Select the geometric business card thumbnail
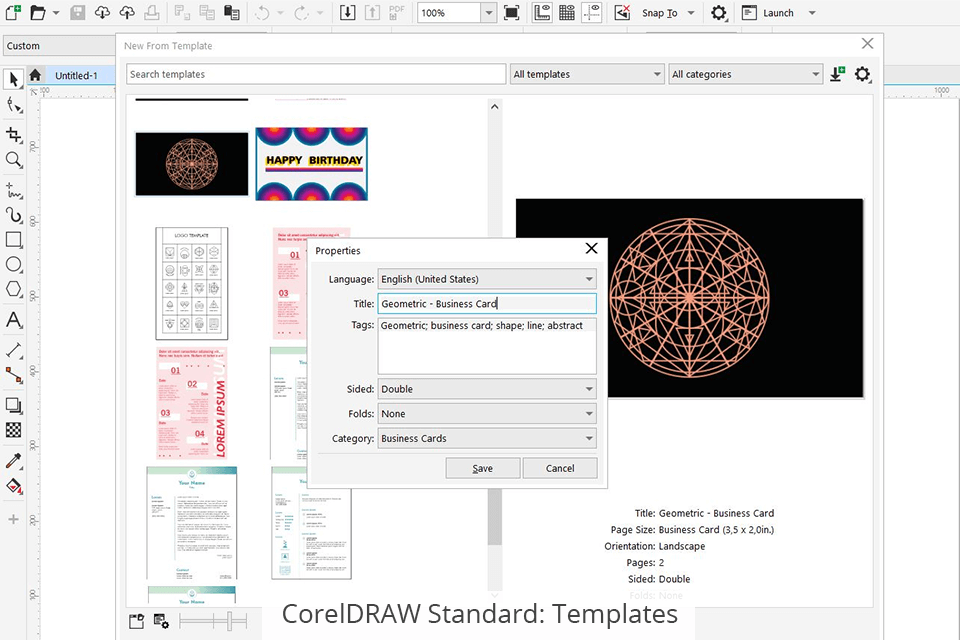The width and height of the screenshot is (960, 640). (192, 164)
